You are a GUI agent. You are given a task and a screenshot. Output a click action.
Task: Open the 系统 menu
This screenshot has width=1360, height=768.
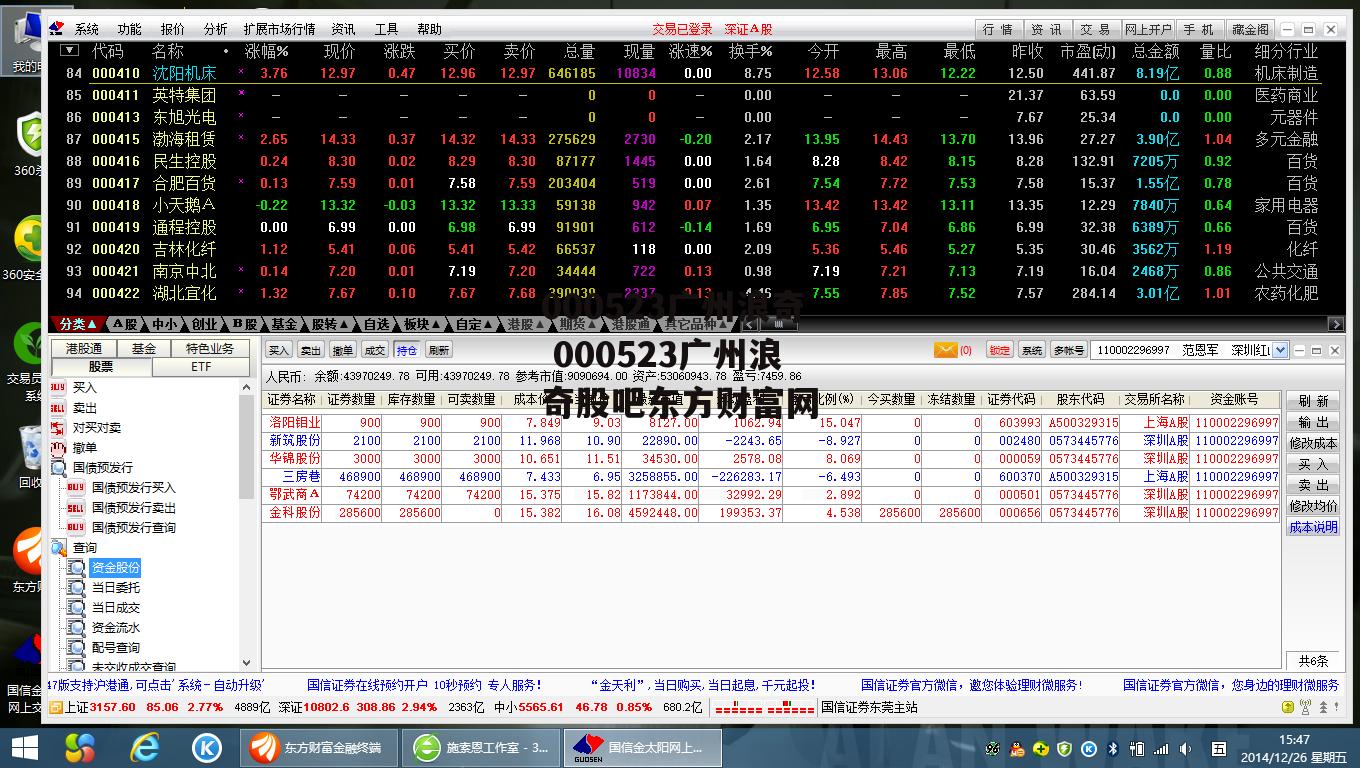tap(87, 29)
